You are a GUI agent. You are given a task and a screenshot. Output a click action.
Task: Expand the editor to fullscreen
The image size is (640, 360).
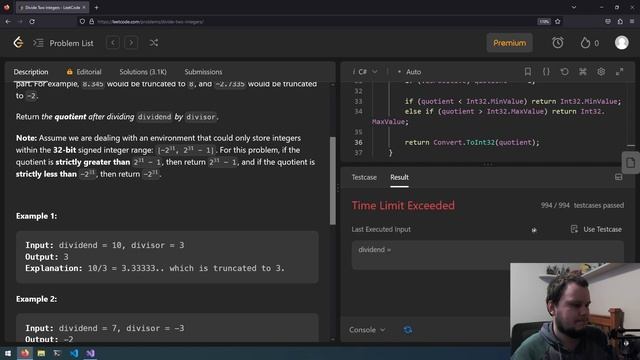pyautogui.click(x=620, y=72)
